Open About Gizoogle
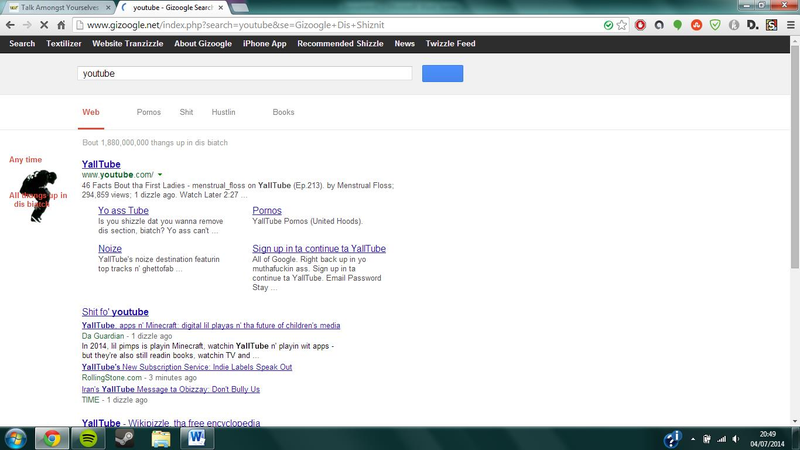800x450 pixels. pos(203,44)
